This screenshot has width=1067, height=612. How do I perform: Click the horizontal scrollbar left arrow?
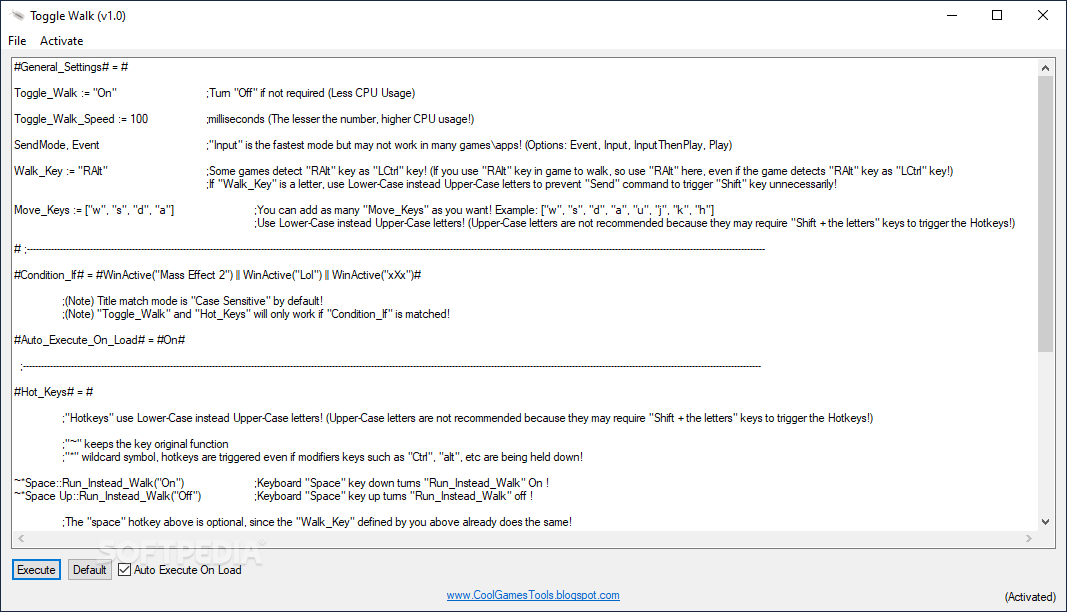click(21, 538)
